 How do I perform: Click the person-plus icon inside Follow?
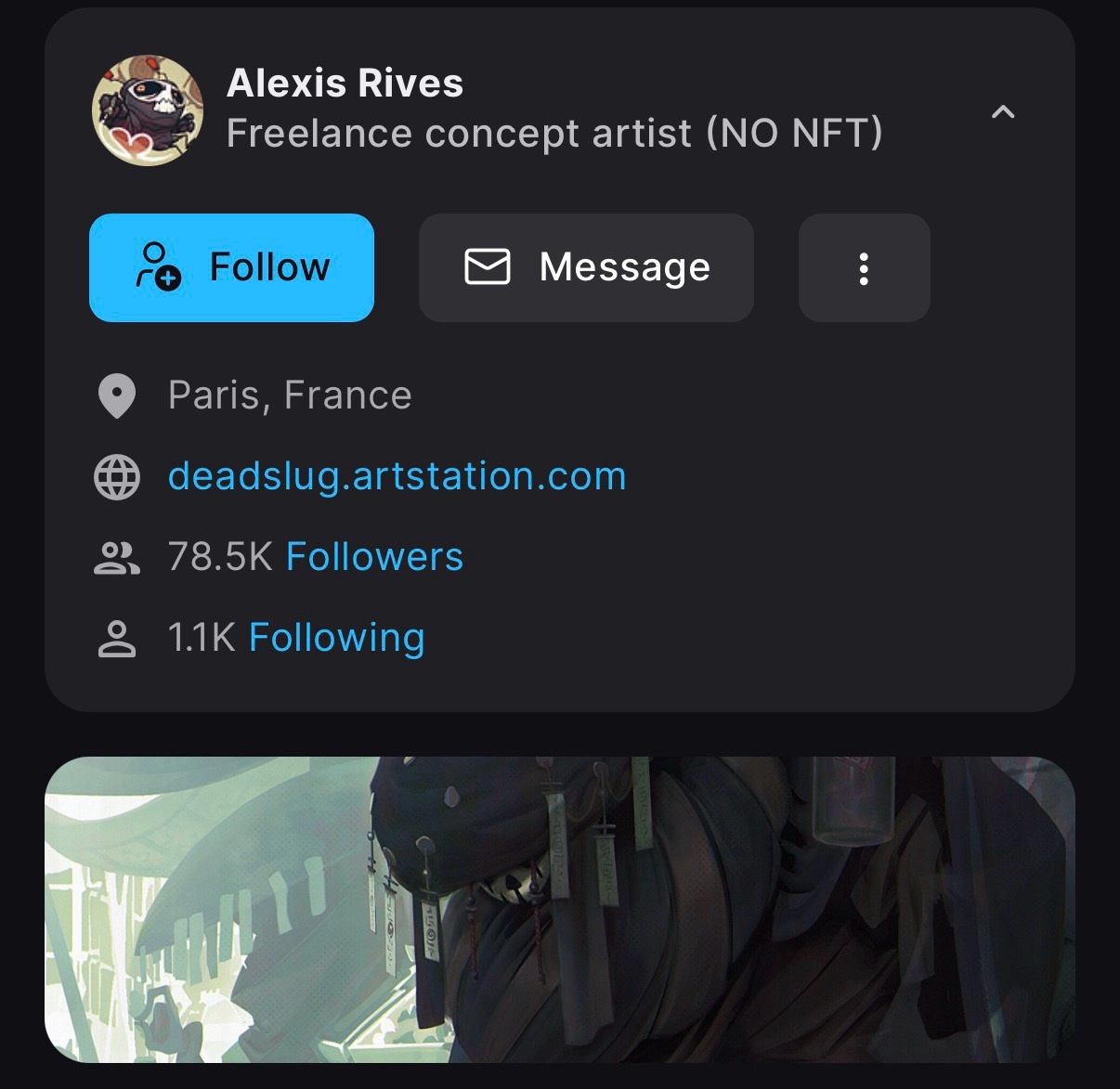click(158, 266)
